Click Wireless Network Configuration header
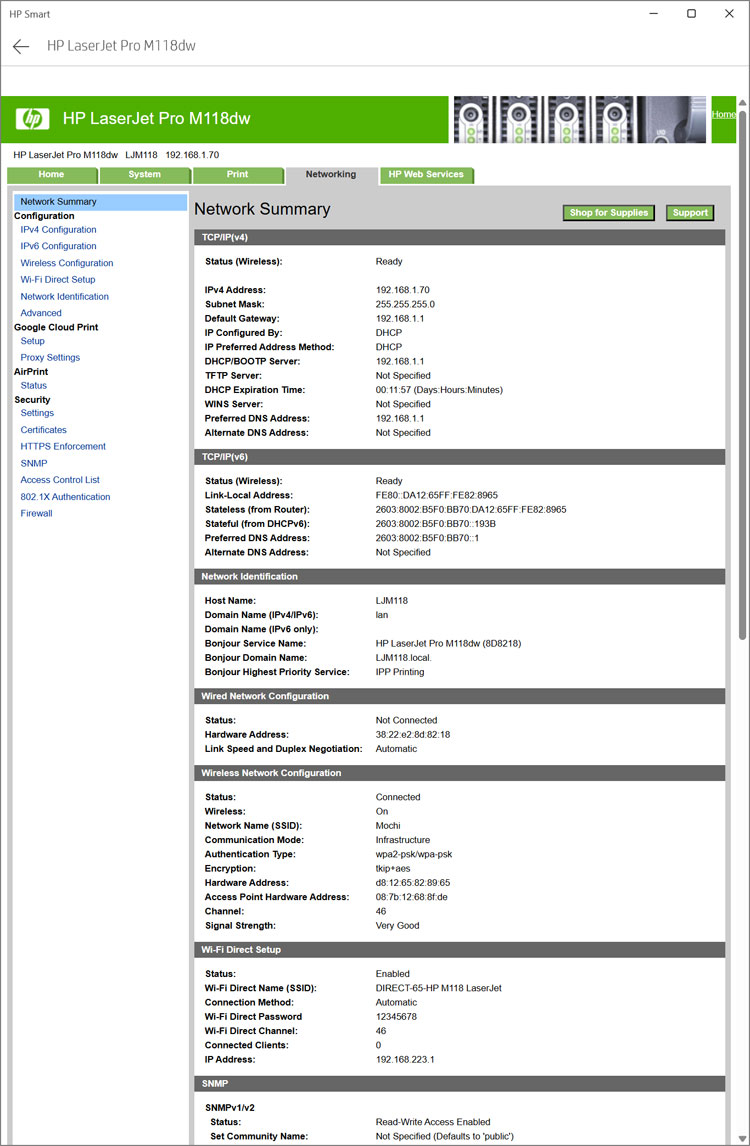This screenshot has width=750, height=1146. [x=460, y=773]
